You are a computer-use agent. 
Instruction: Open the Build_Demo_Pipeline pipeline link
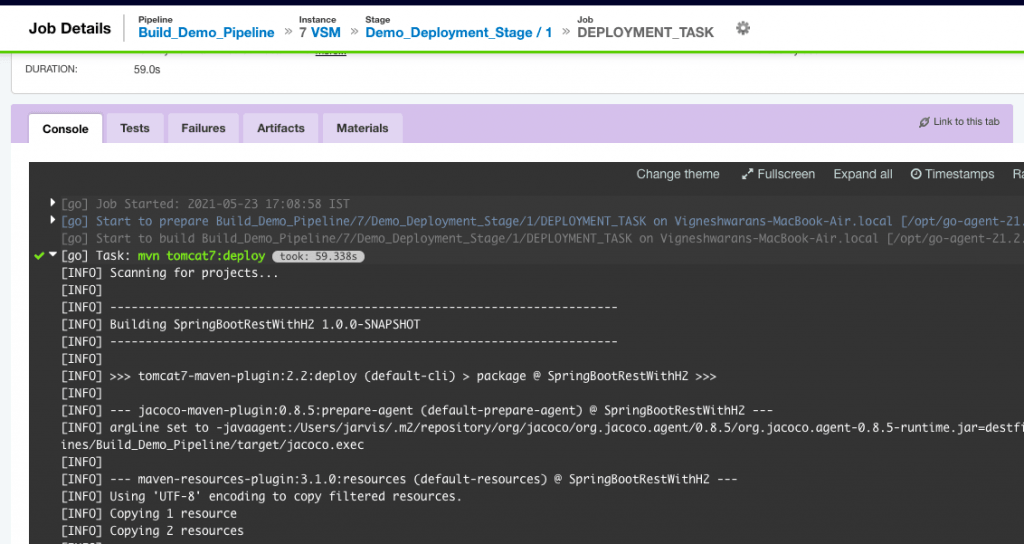[206, 32]
